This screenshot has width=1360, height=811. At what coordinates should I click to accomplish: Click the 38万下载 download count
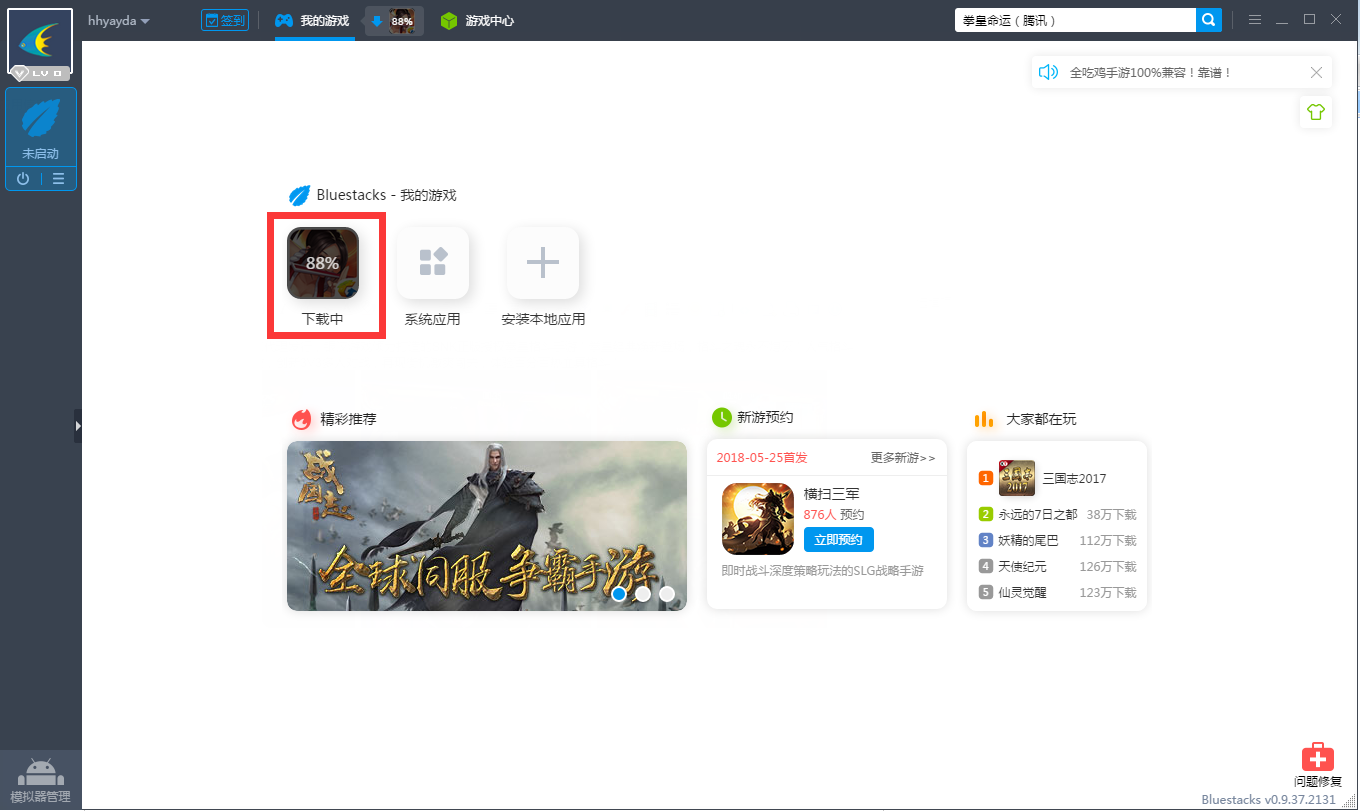(x=1111, y=515)
